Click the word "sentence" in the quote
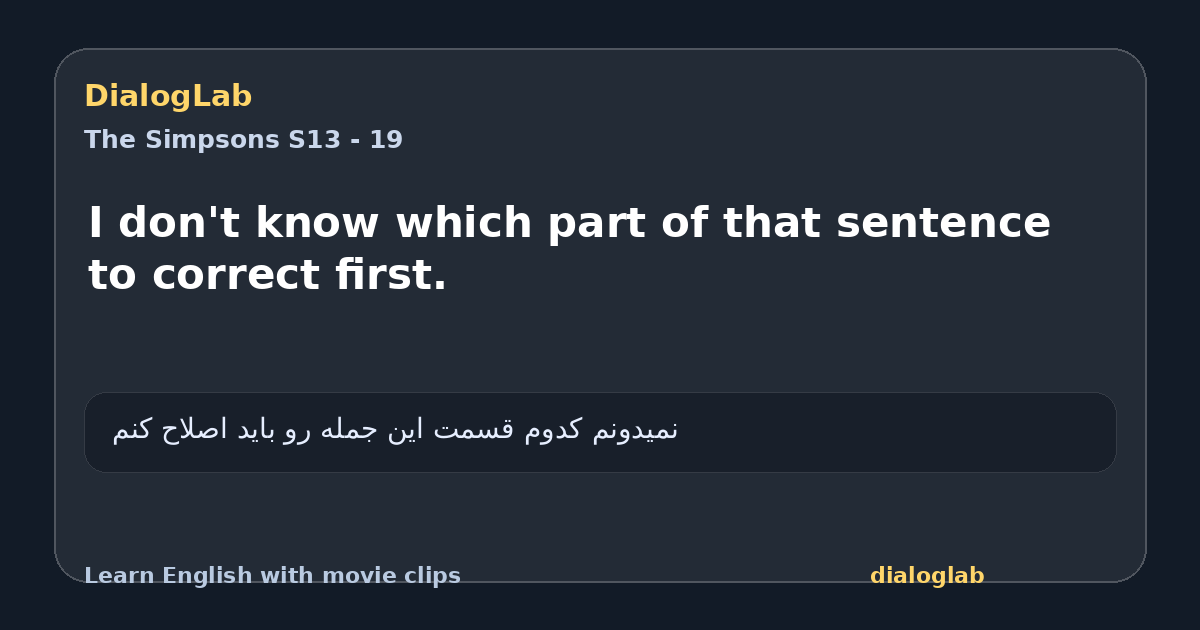 [x=943, y=223]
